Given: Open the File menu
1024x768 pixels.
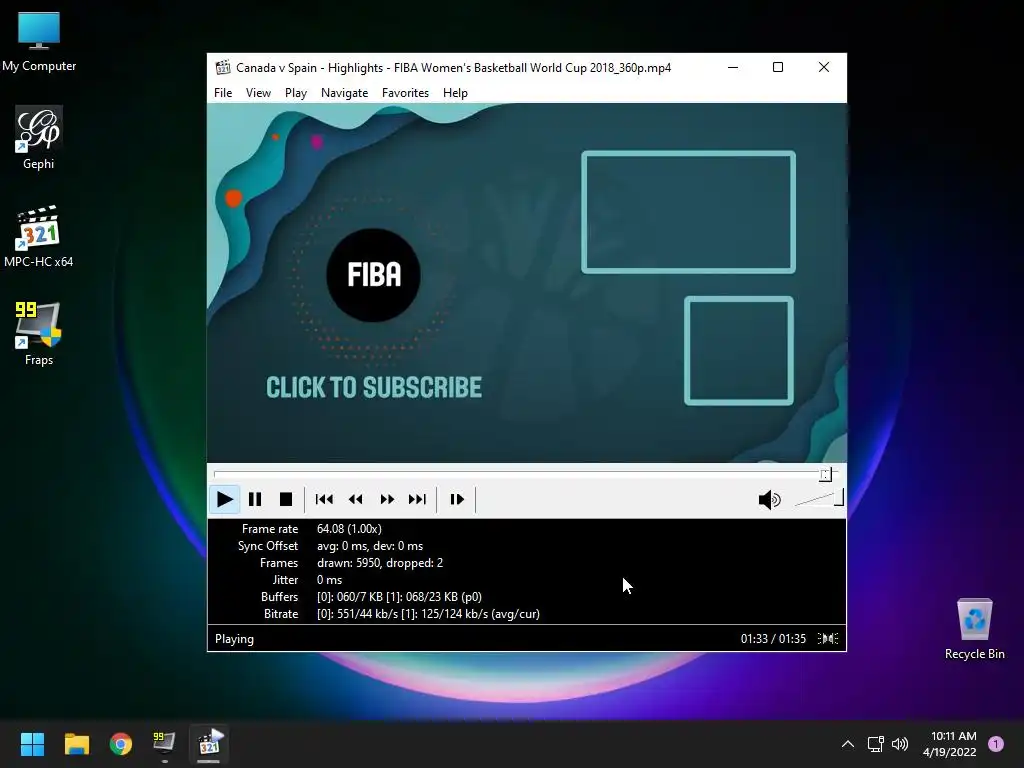Looking at the screenshot, I should (223, 93).
